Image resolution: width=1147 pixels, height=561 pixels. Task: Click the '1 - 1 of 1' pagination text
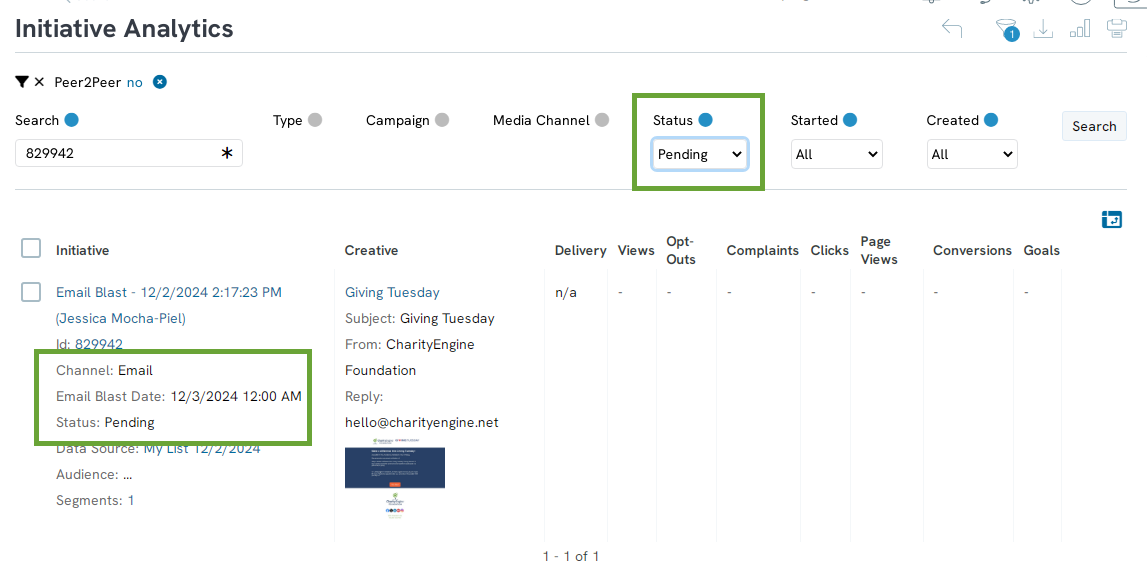coord(571,556)
